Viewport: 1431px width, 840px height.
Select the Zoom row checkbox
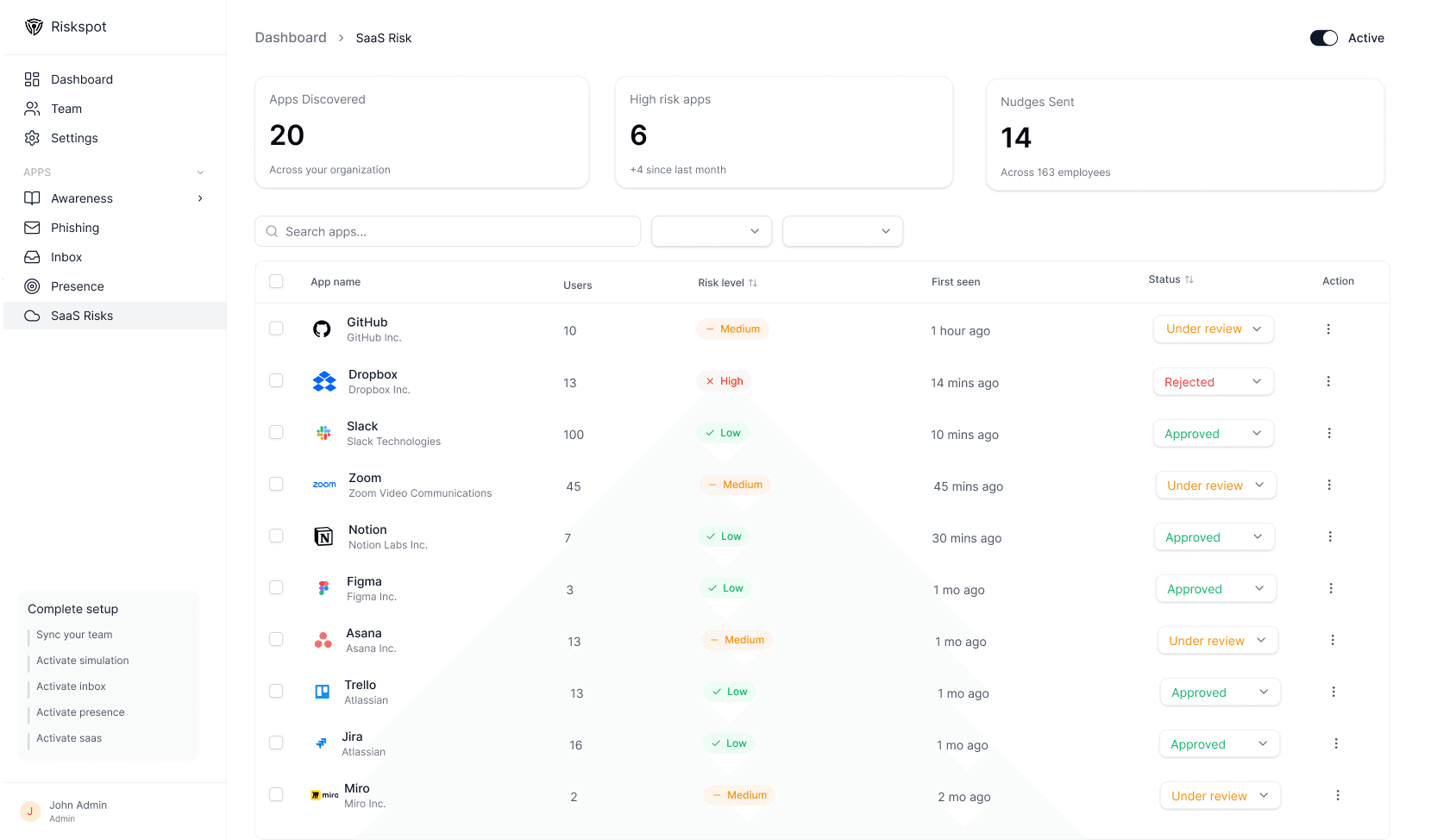click(x=276, y=484)
